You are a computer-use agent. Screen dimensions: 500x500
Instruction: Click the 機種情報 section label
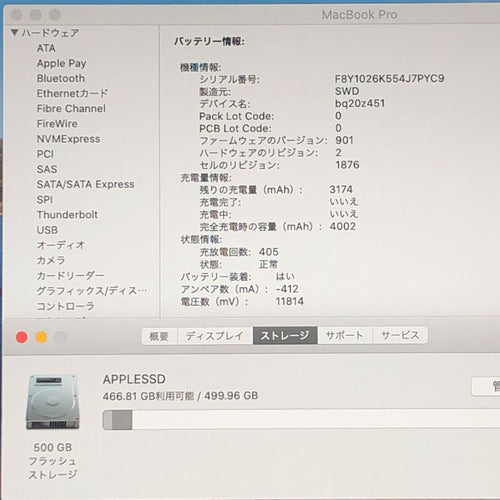(200, 67)
